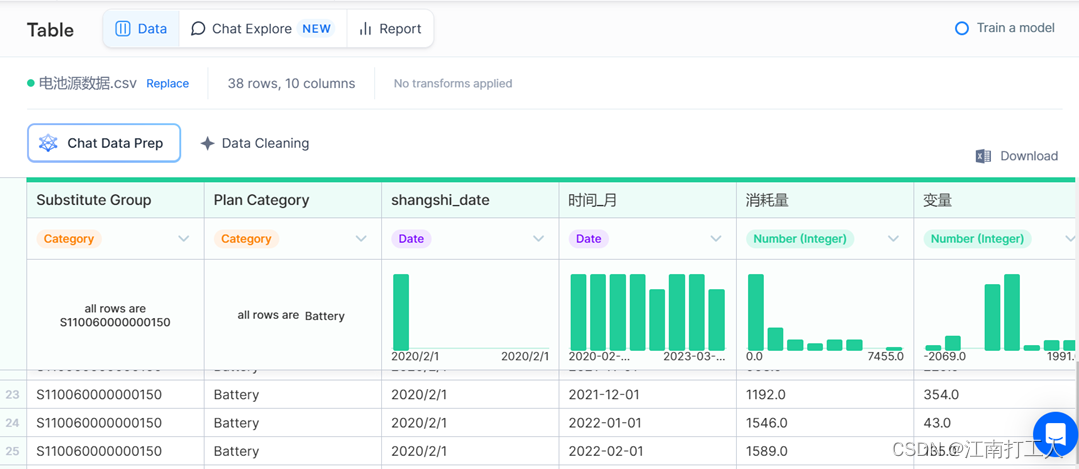Image resolution: width=1079 pixels, height=469 pixels.
Task: Click the chat bubble icon in Chat Explore
Action: 198,29
